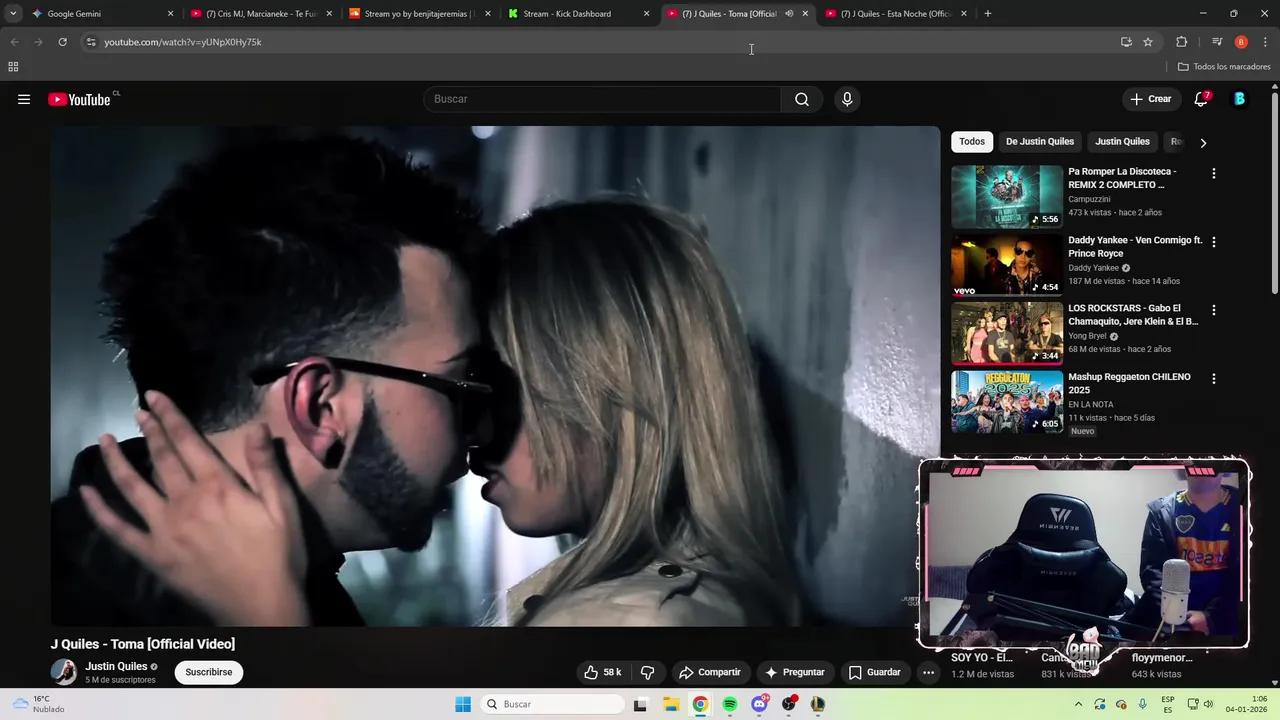Open the YouTube guide hamburger menu
The image size is (1280, 720).
(x=24, y=99)
